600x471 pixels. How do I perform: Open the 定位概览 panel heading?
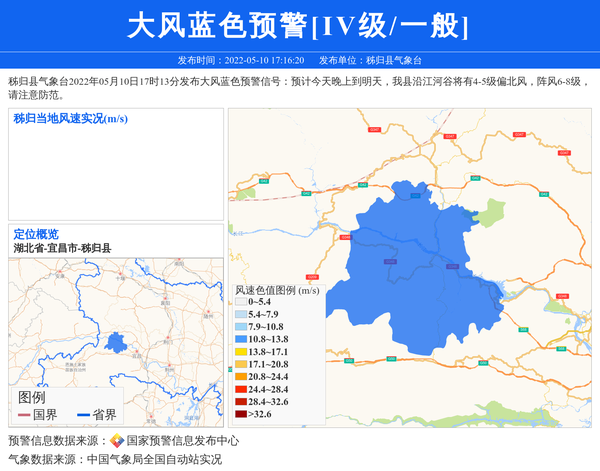click(x=36, y=234)
